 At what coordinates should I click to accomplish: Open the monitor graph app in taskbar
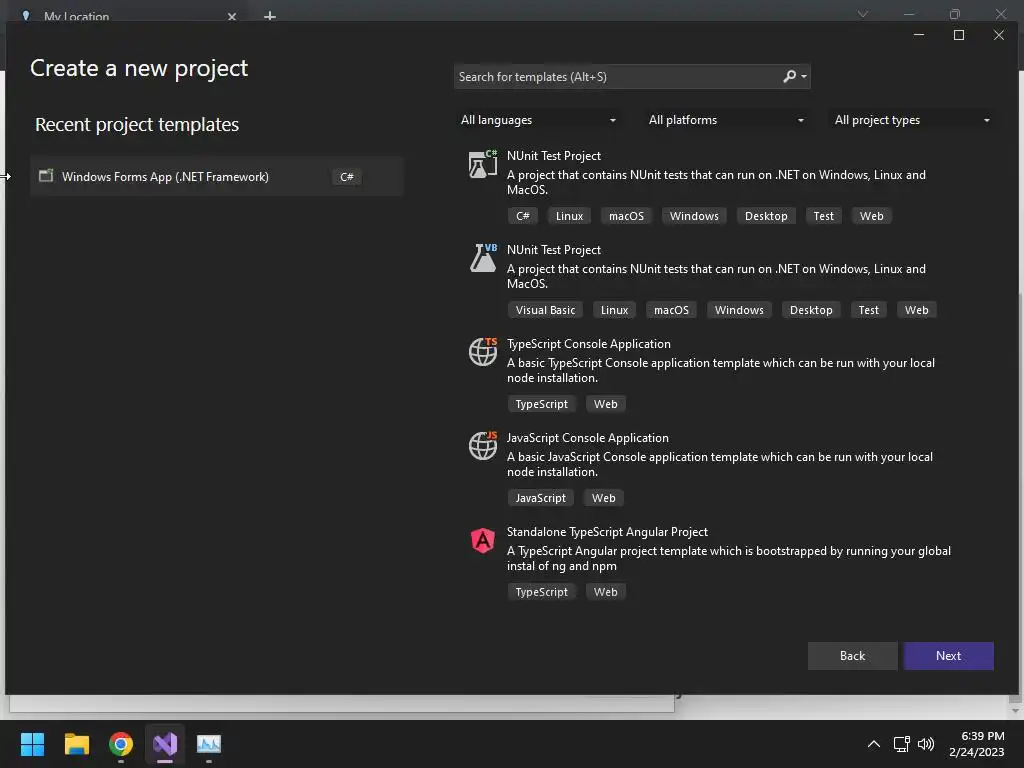coord(209,744)
